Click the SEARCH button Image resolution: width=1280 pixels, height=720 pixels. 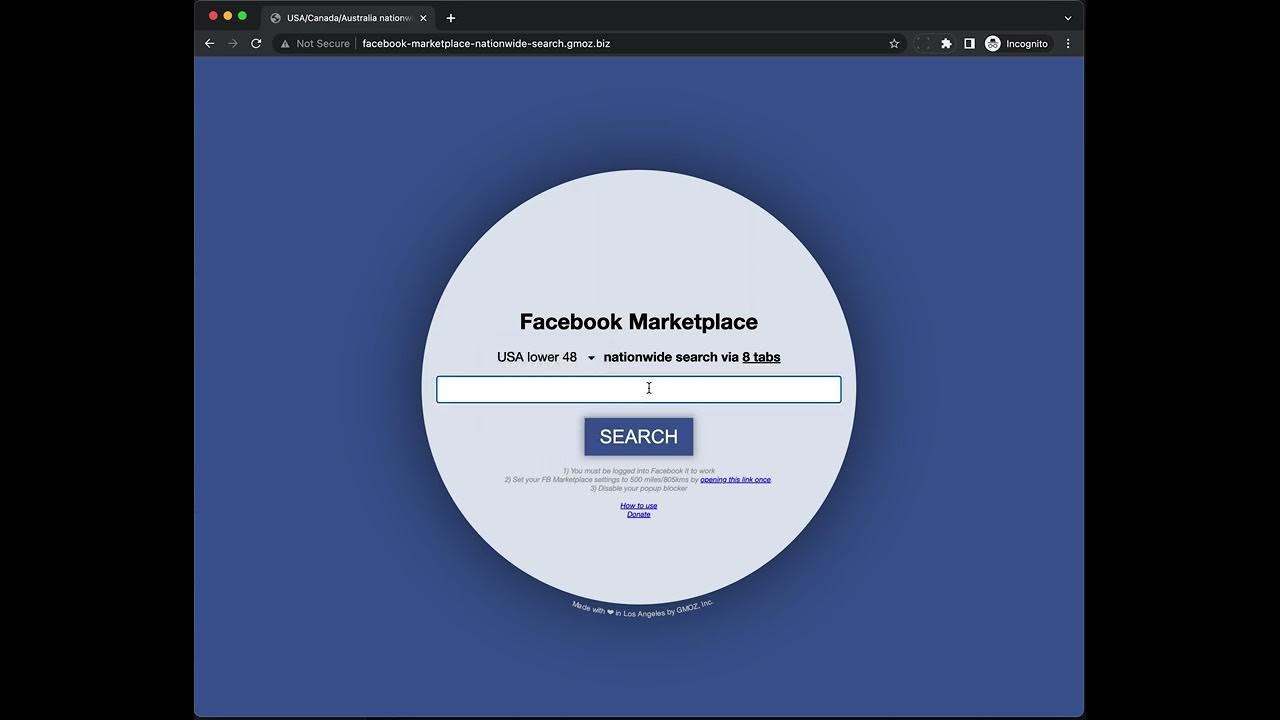tap(639, 436)
